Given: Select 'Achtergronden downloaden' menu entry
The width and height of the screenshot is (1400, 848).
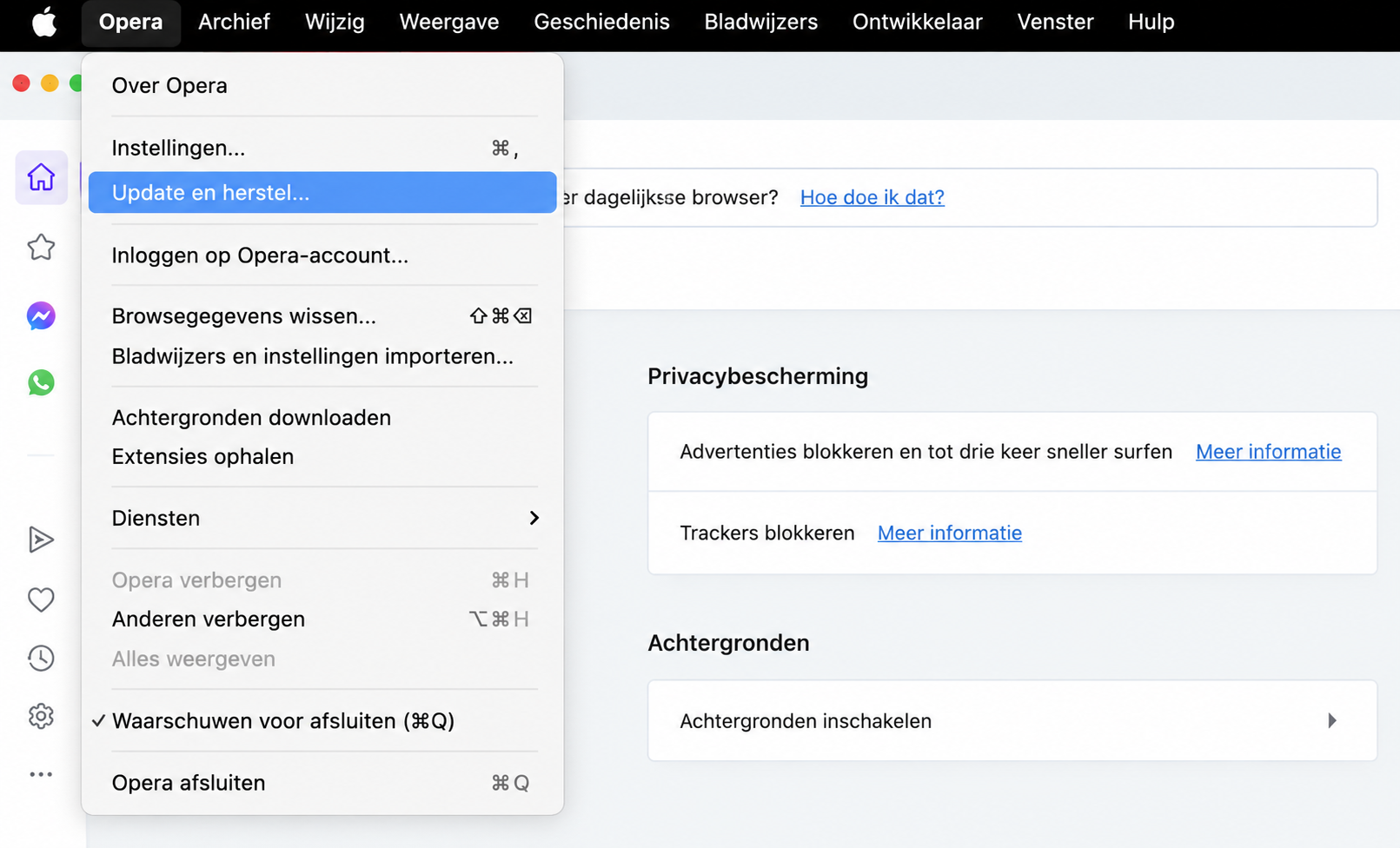Looking at the screenshot, I should 322,418.
